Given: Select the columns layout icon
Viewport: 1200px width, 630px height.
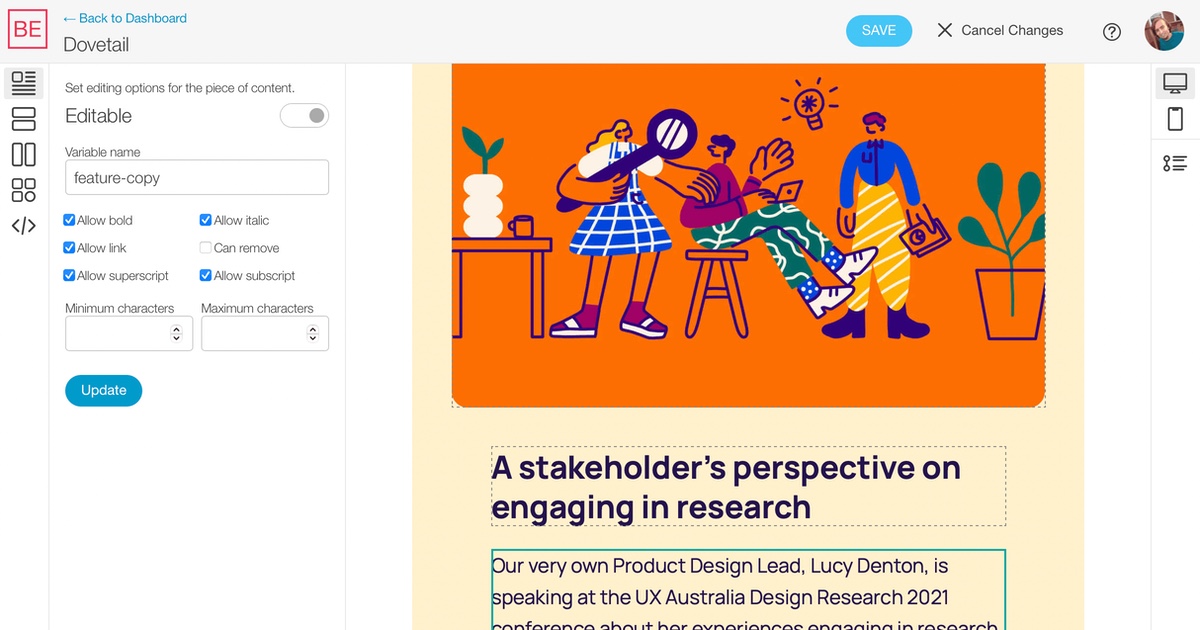Looking at the screenshot, I should pos(24,154).
